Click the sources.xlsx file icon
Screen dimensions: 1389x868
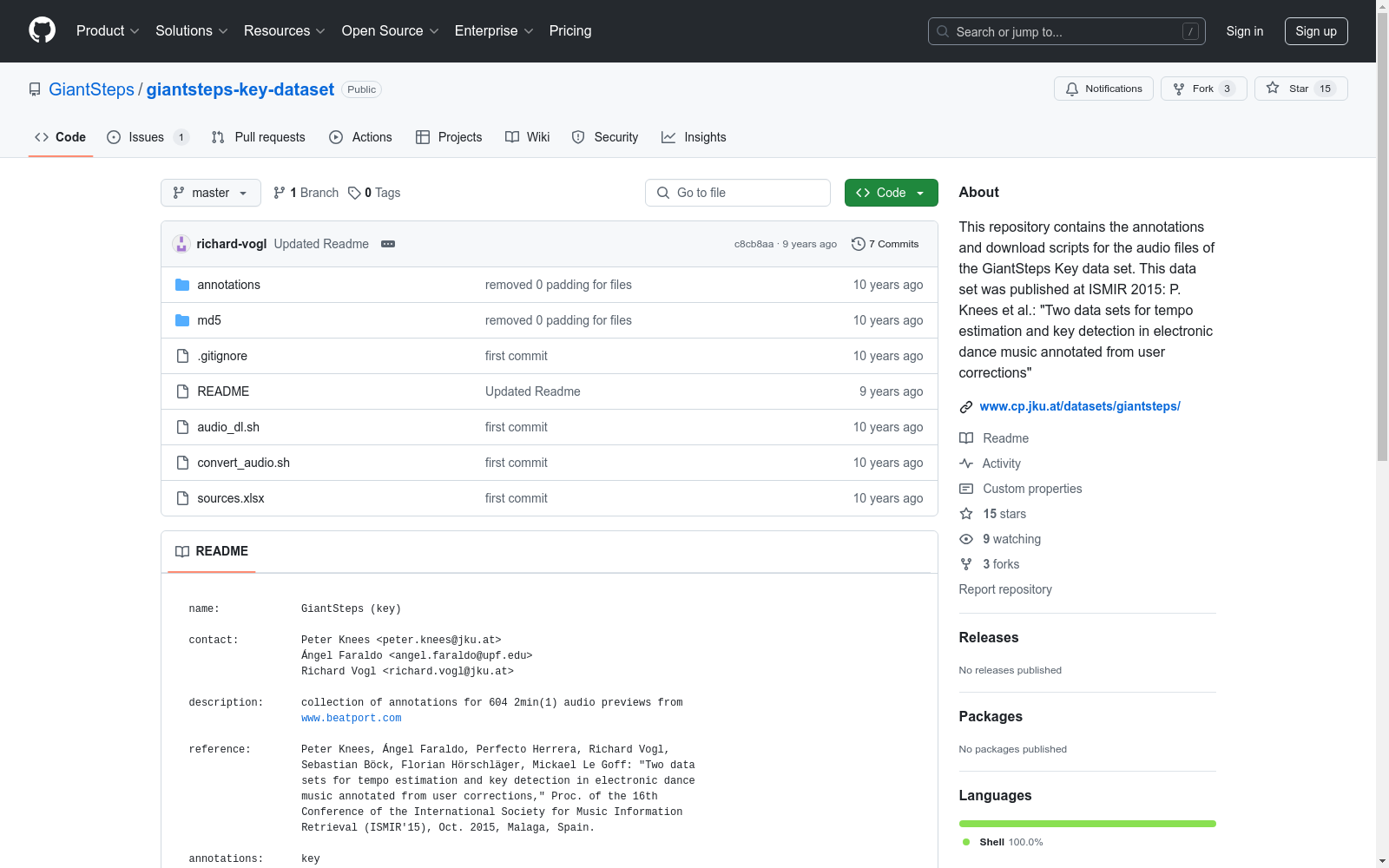coord(182,498)
